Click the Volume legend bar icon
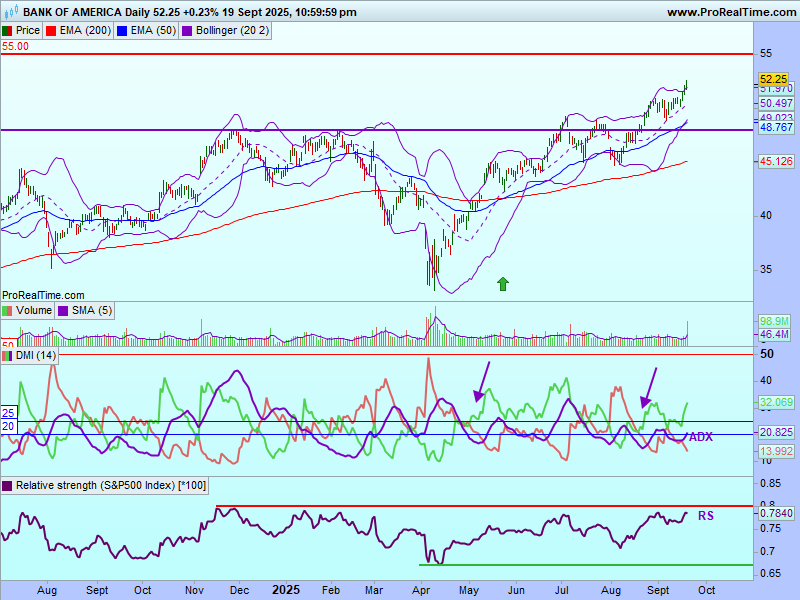800x600 pixels. (8, 311)
